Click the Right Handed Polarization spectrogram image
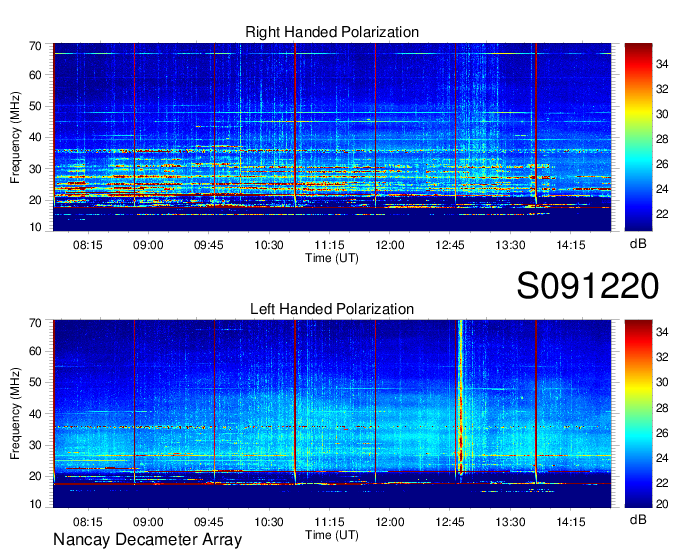Viewport: 680px width, 552px height. coord(332,137)
